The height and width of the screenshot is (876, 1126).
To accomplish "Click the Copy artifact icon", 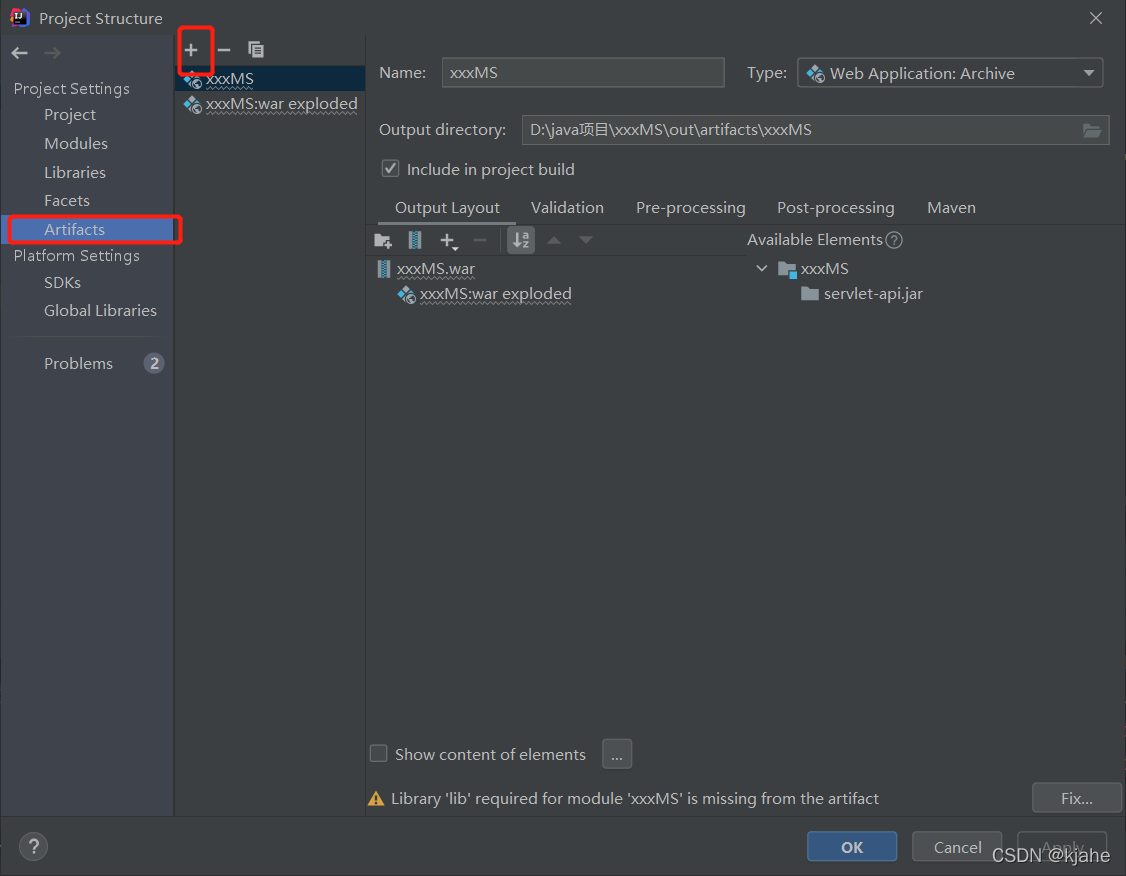I will (x=256, y=50).
